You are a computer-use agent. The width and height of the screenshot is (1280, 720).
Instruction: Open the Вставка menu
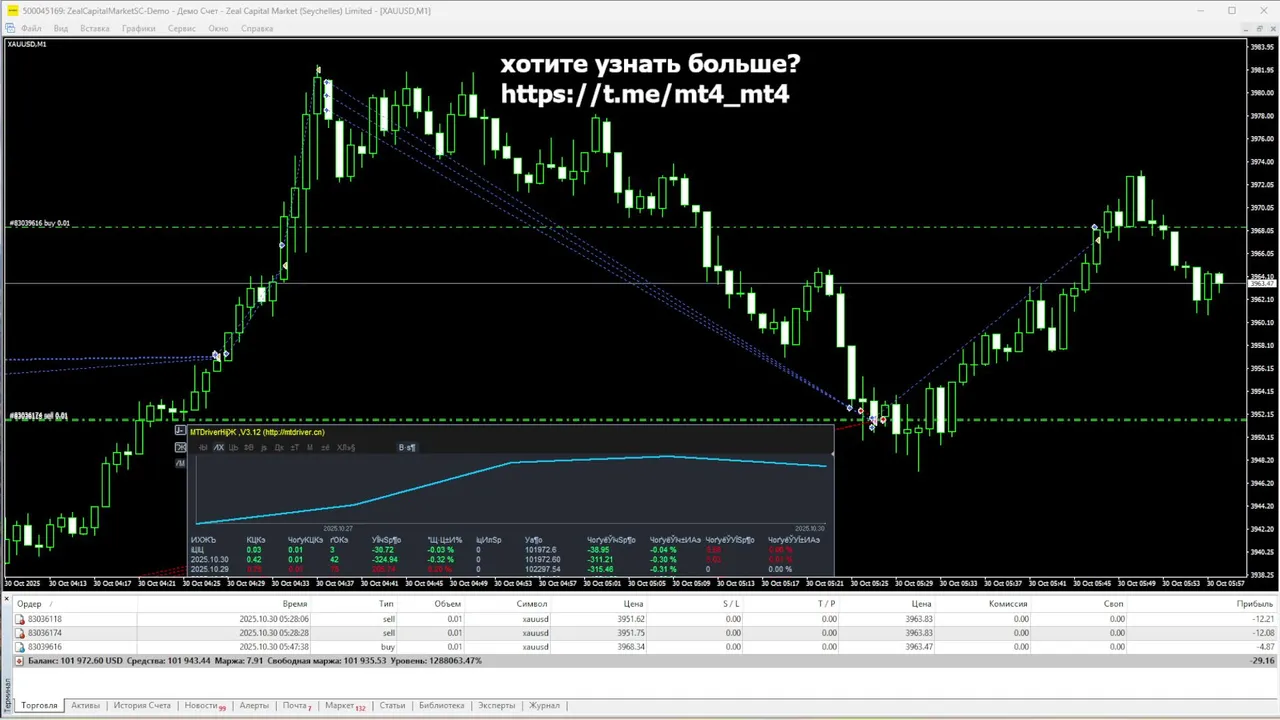[x=95, y=29]
